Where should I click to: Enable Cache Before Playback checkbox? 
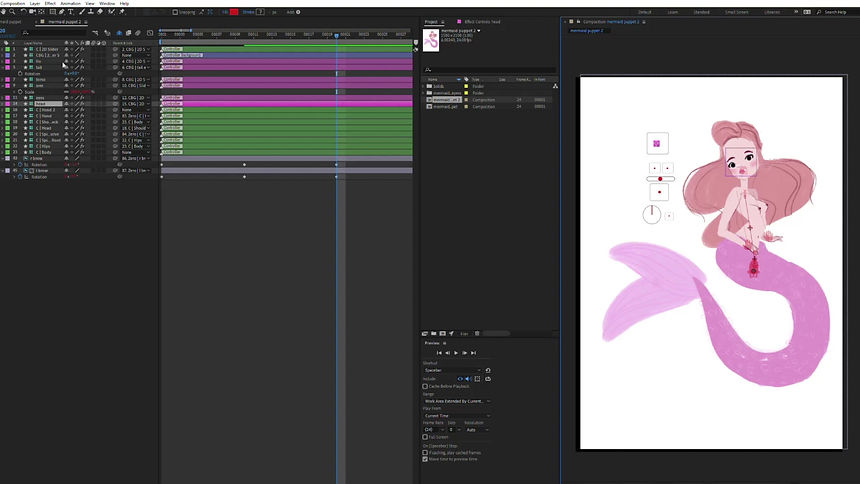coord(425,386)
